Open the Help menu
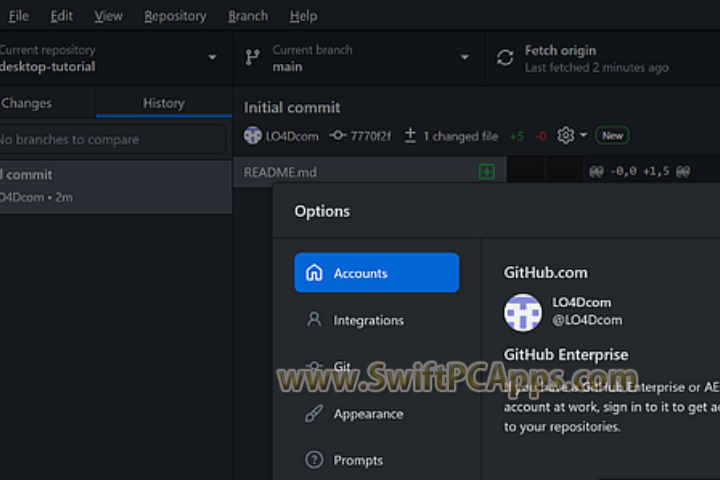This screenshot has height=480, width=720. [x=303, y=16]
